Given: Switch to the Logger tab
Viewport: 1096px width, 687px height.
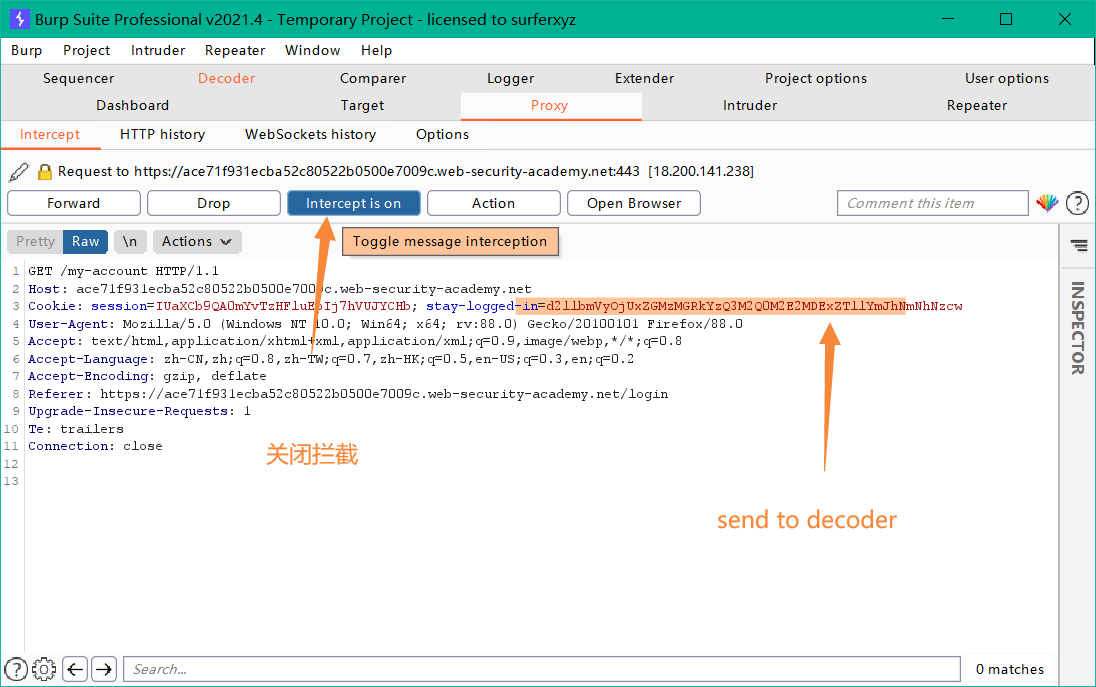Looking at the screenshot, I should (x=511, y=78).
